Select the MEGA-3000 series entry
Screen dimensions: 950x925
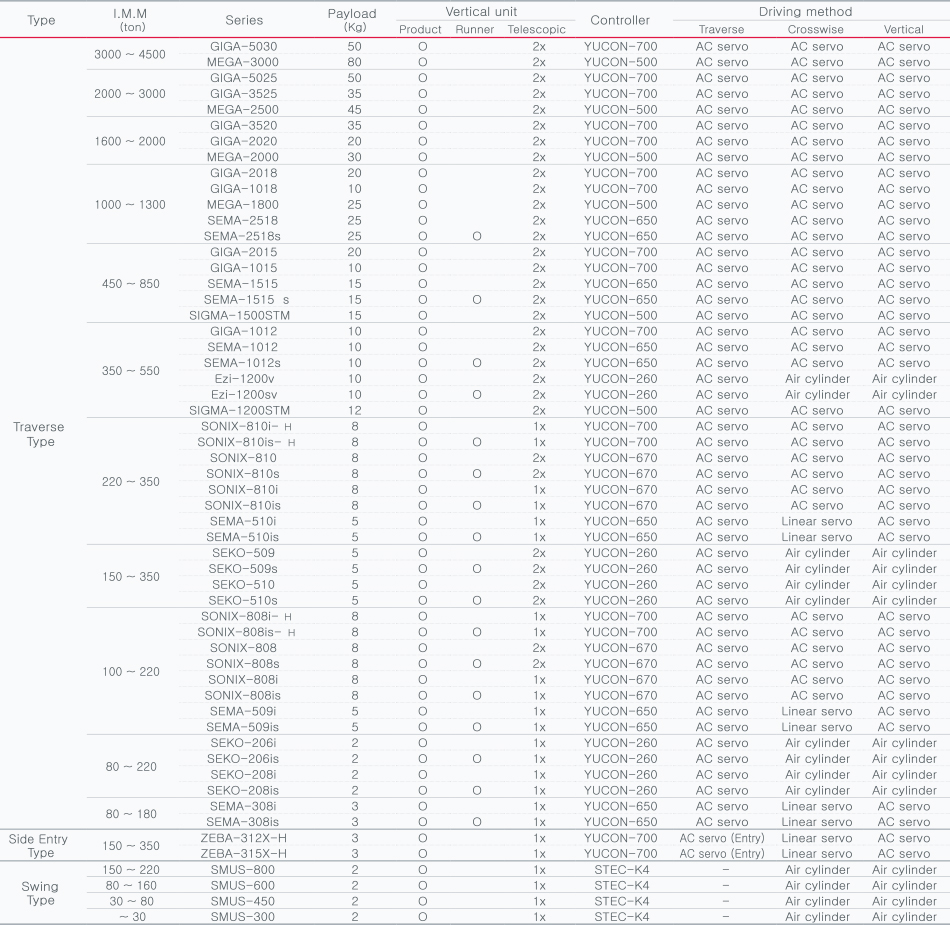[x=243, y=62]
